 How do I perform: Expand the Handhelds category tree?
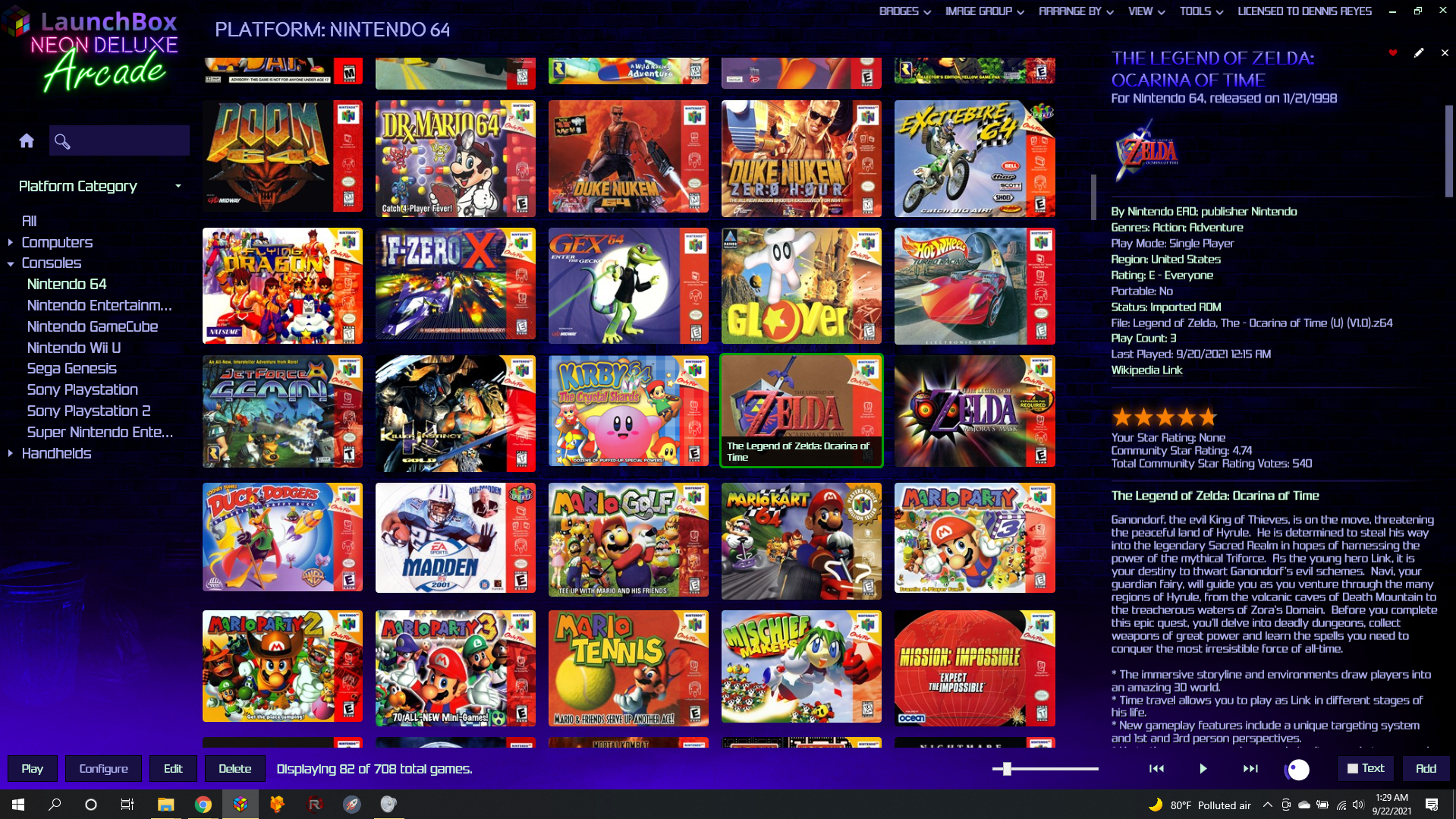click(11, 454)
